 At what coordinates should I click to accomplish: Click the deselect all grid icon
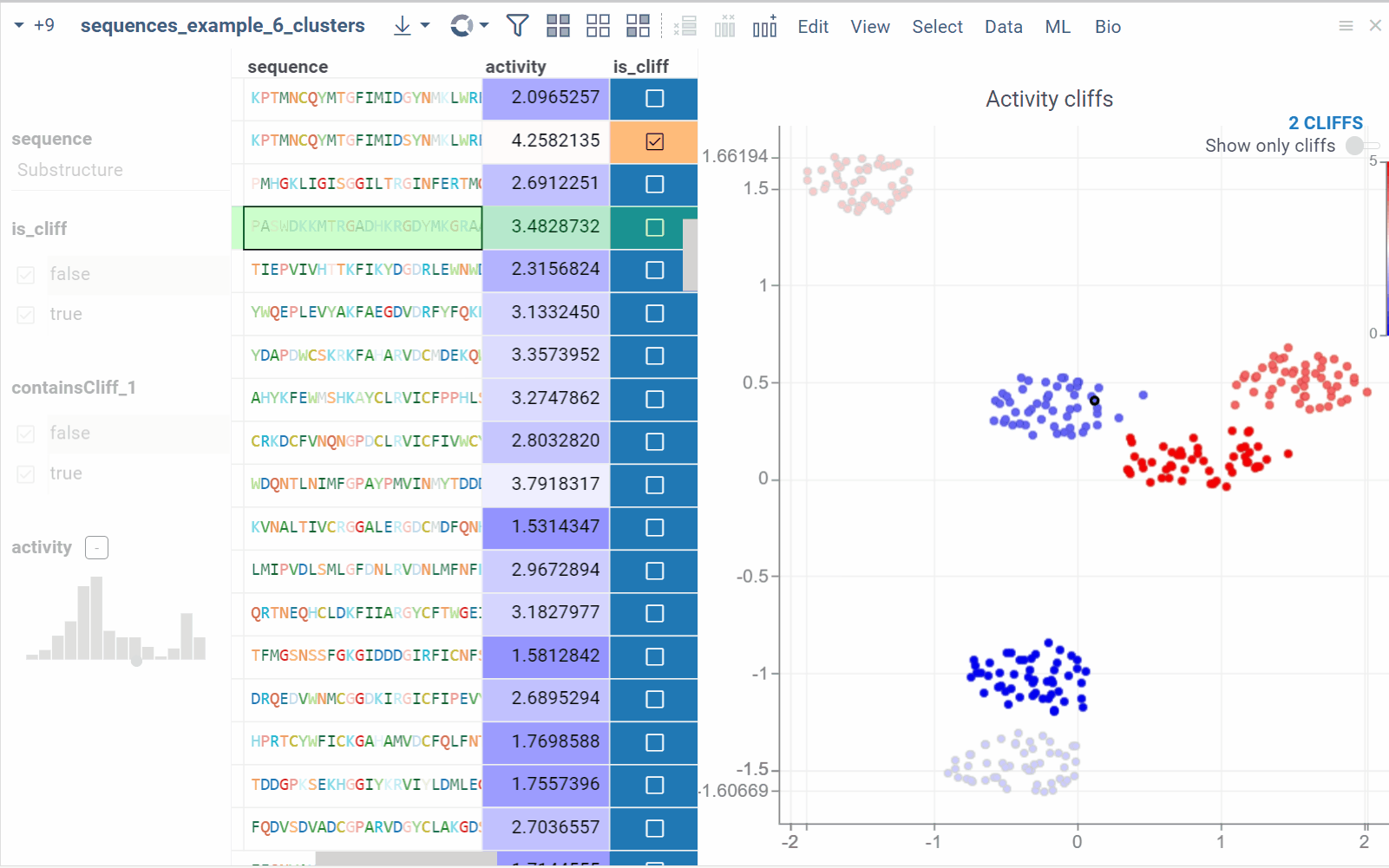[x=598, y=26]
